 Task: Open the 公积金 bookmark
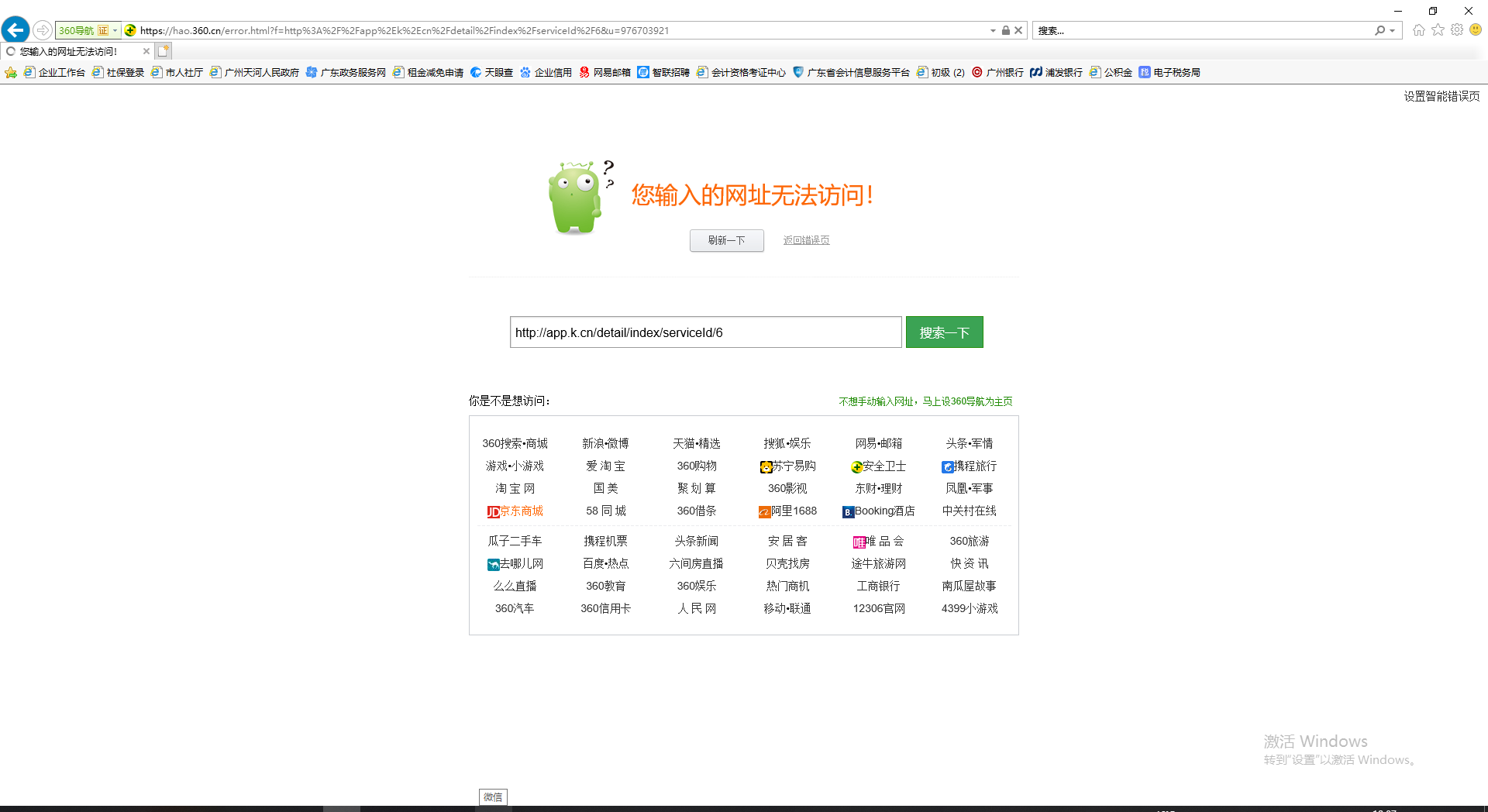pos(1111,72)
